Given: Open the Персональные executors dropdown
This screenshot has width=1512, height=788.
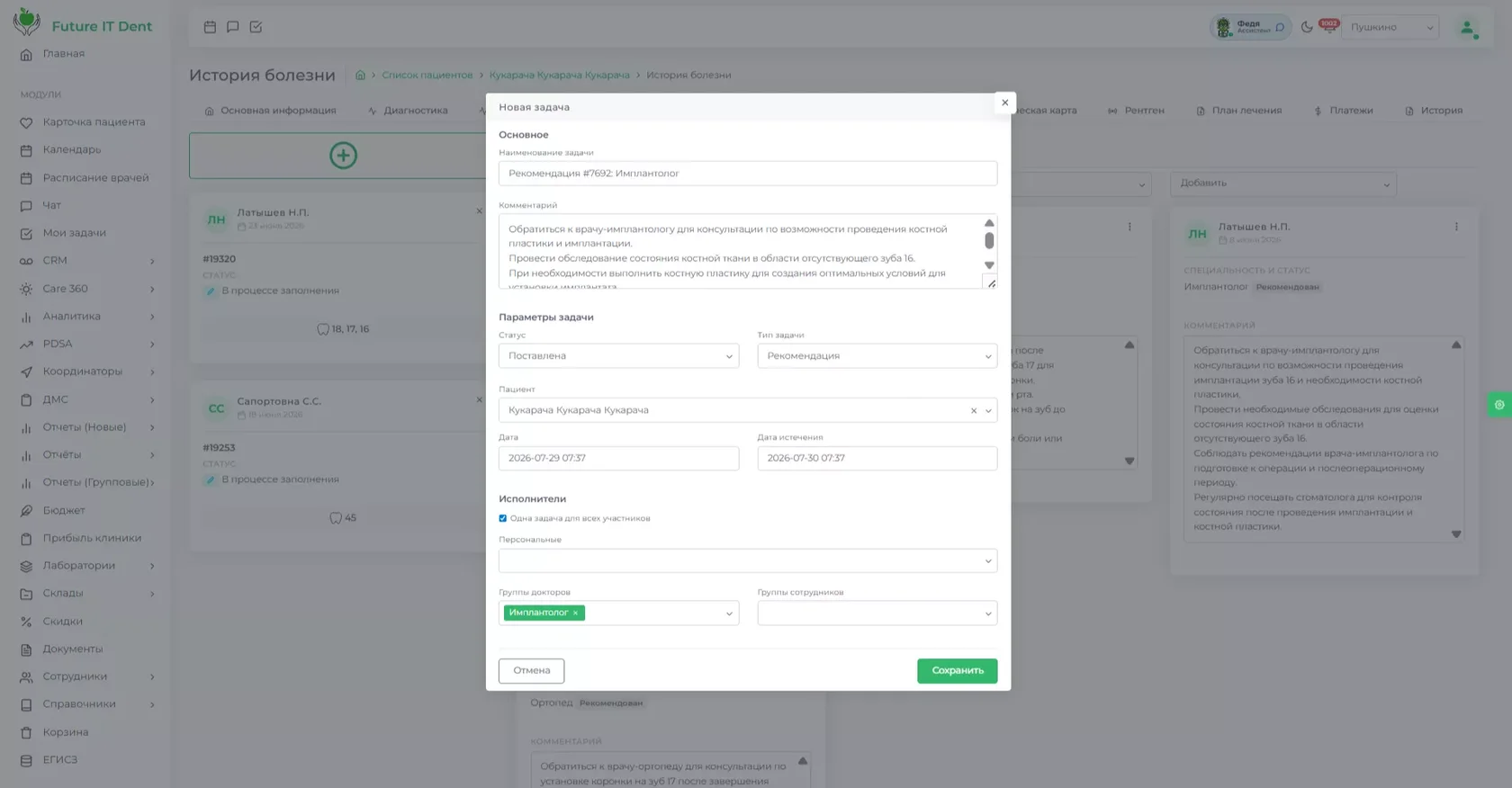Looking at the screenshot, I should coord(748,561).
